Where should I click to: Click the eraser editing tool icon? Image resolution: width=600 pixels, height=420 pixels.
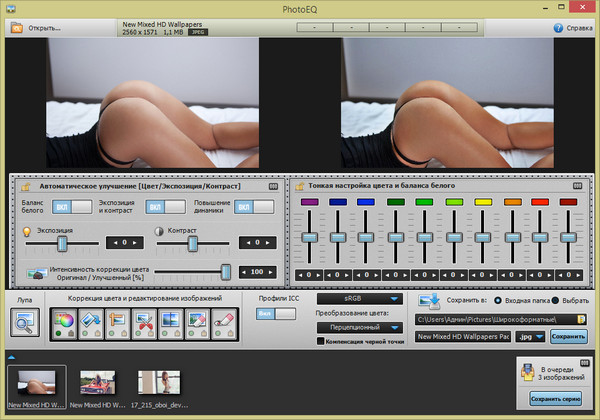225,320
